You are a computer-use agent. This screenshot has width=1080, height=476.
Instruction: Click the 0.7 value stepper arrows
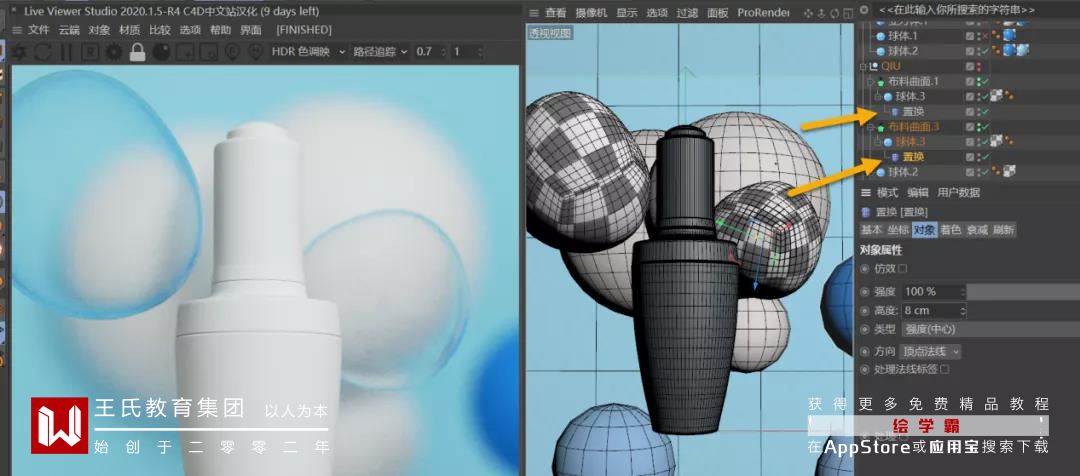click(x=443, y=52)
